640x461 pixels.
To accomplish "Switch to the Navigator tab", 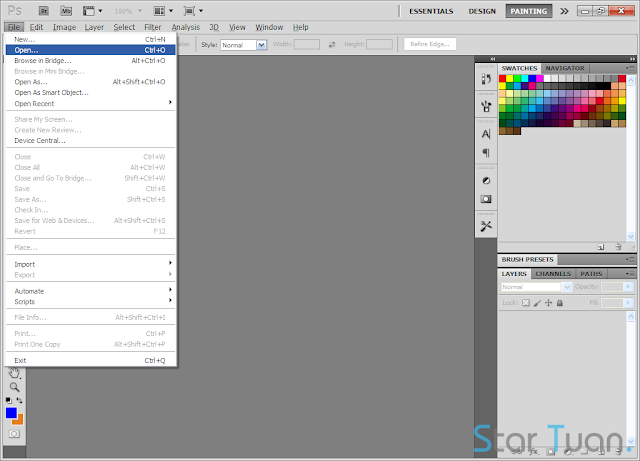I will tap(565, 68).
